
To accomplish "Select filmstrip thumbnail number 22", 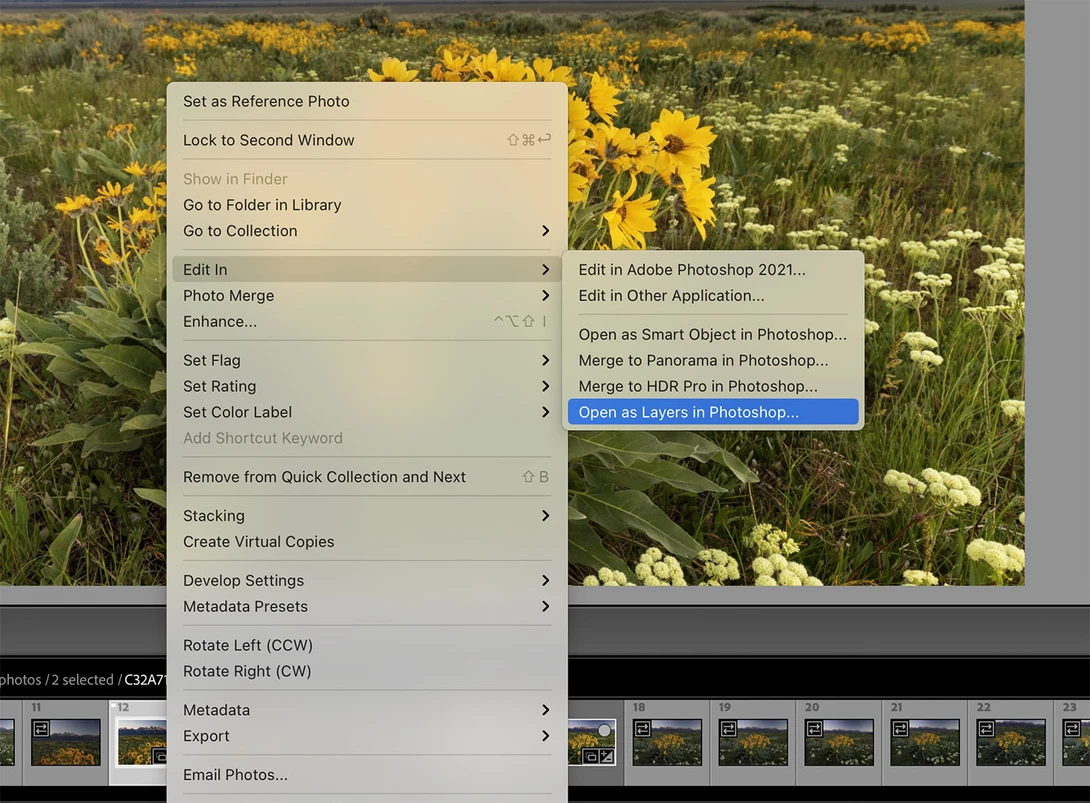I will coord(1011,743).
